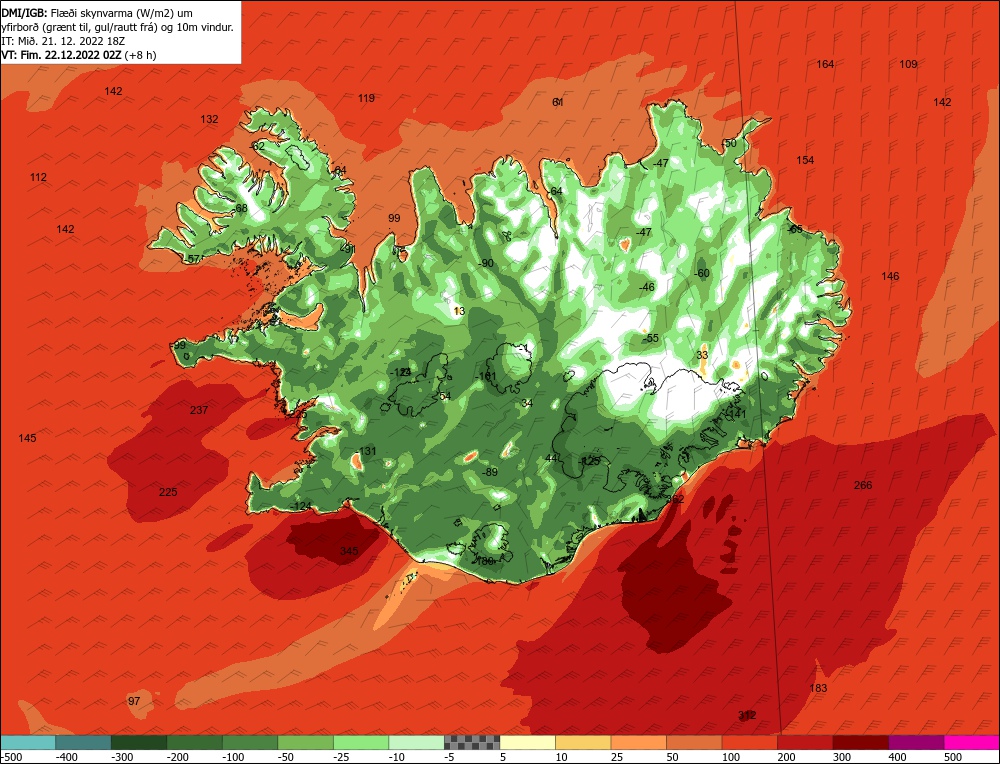Click the dark maroon legend swatch between 200 and 300
This screenshot has height=764, width=1000.
860,742
